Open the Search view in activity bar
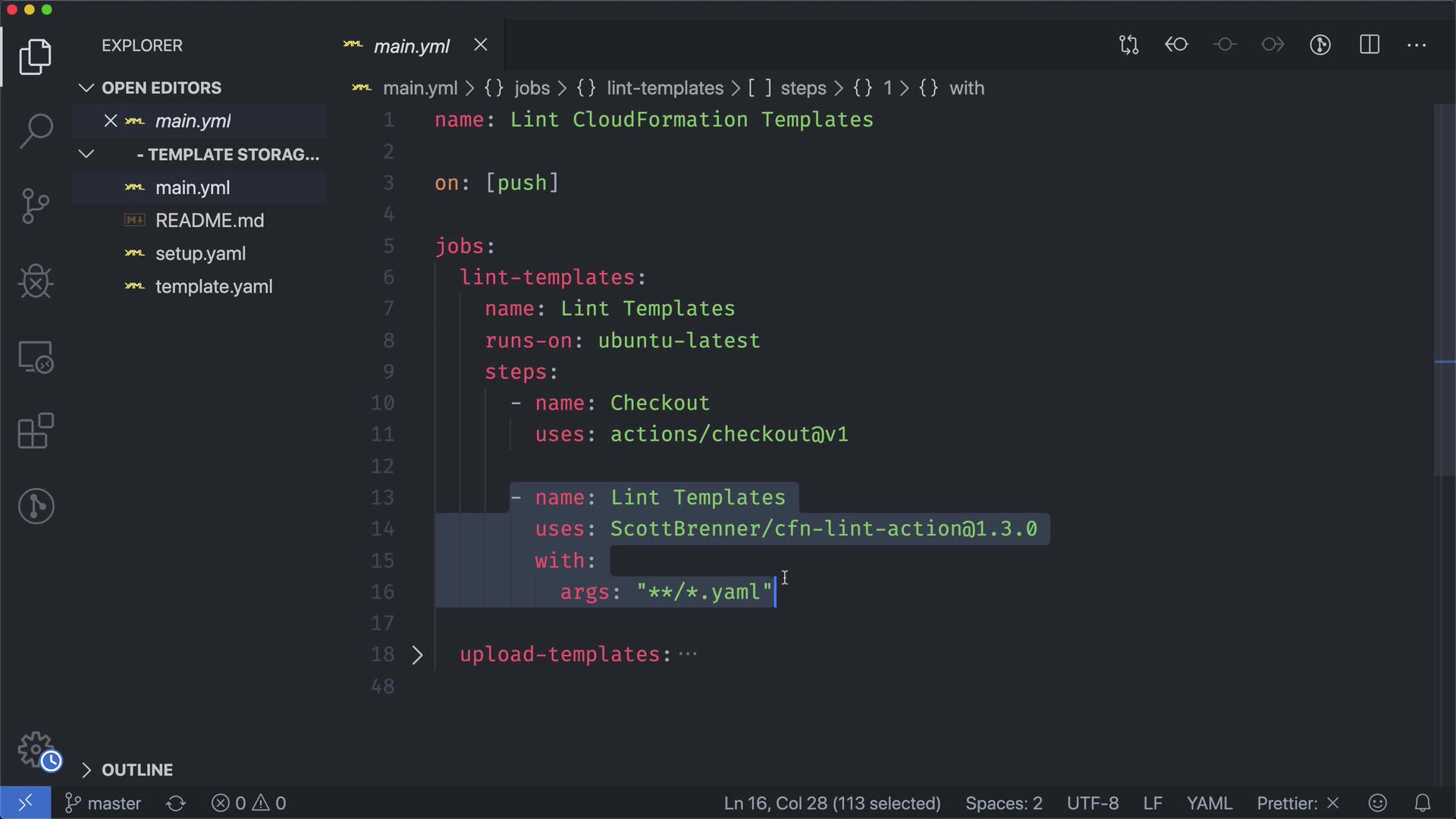The width and height of the screenshot is (1456, 819). coord(36,131)
